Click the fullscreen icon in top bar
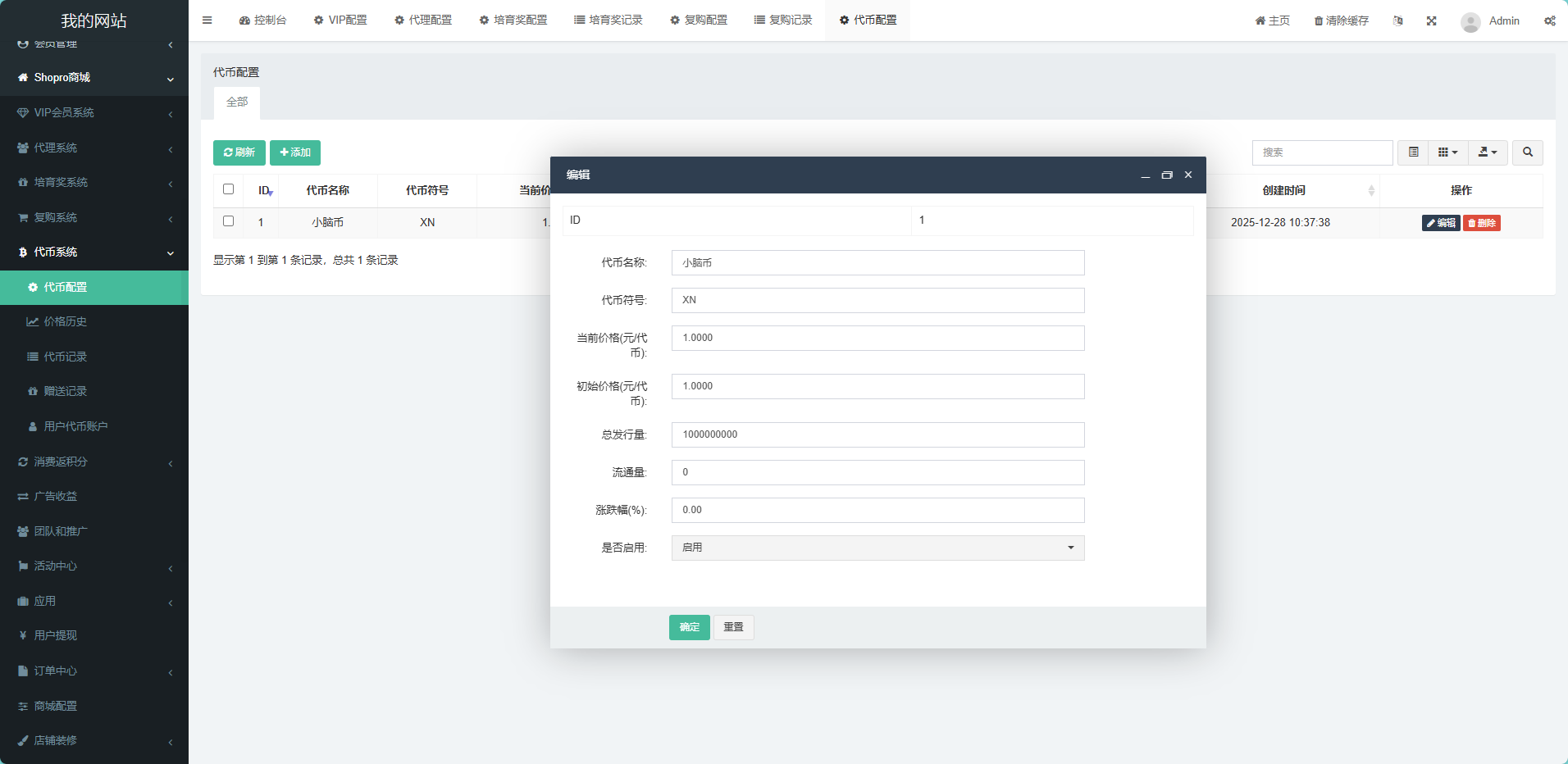Image resolution: width=1568 pixels, height=764 pixels. click(x=1431, y=20)
